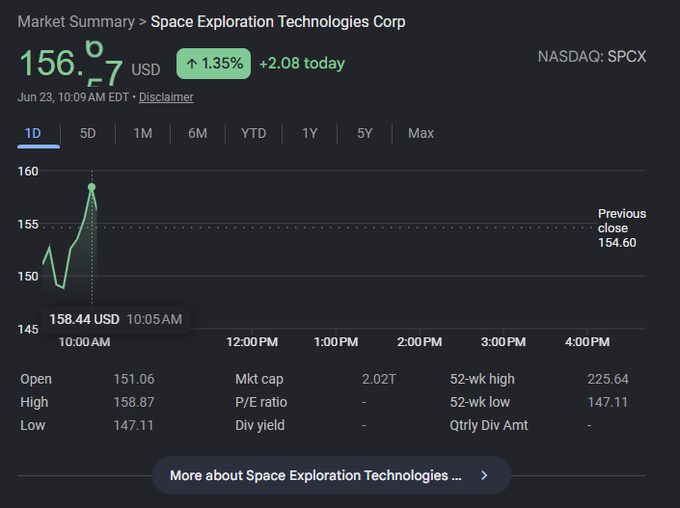680x508 pixels.
Task: Click the 12:00 PM axis label
Action: point(252,342)
